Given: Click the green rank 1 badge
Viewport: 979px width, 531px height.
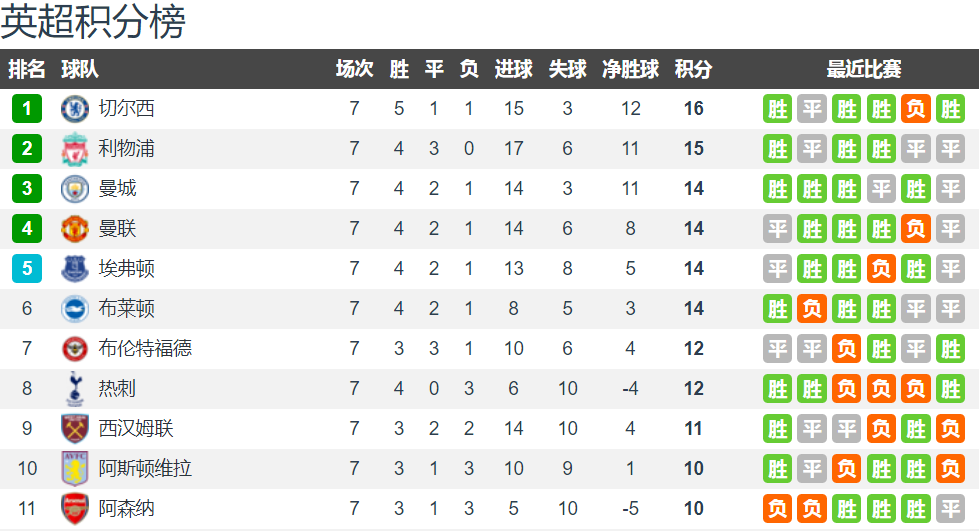Looking at the screenshot, I should pyautogui.click(x=27, y=109).
